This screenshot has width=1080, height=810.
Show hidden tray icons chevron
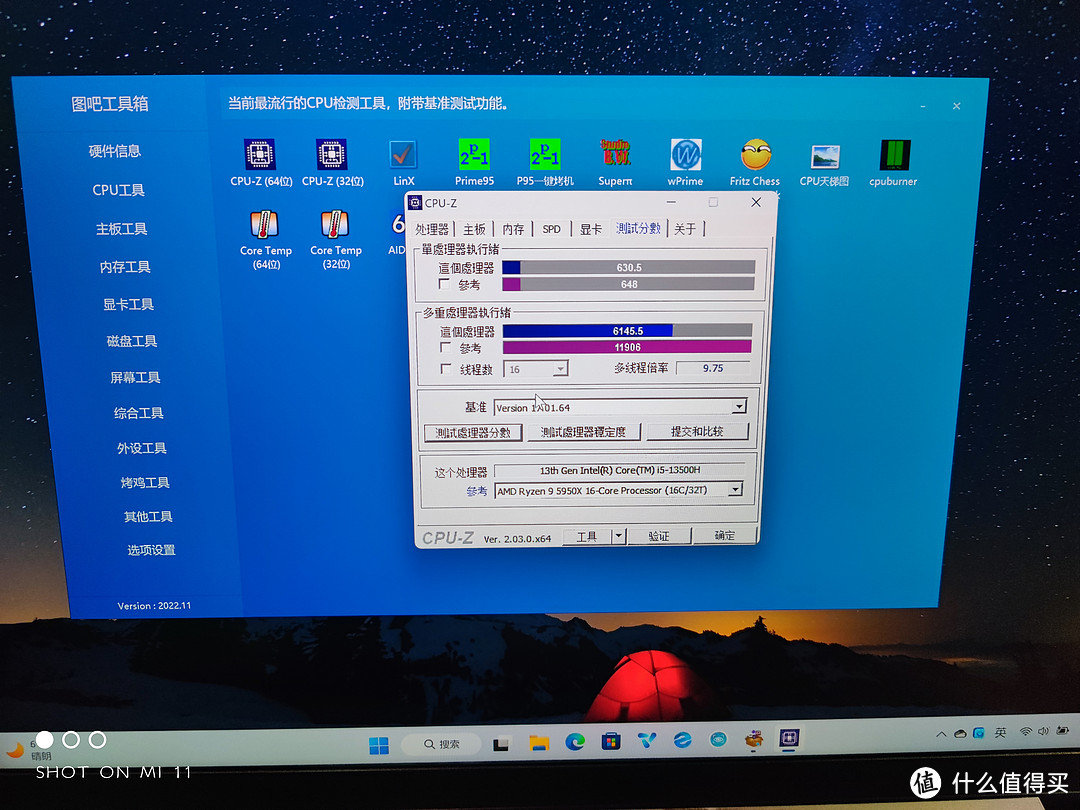click(941, 734)
